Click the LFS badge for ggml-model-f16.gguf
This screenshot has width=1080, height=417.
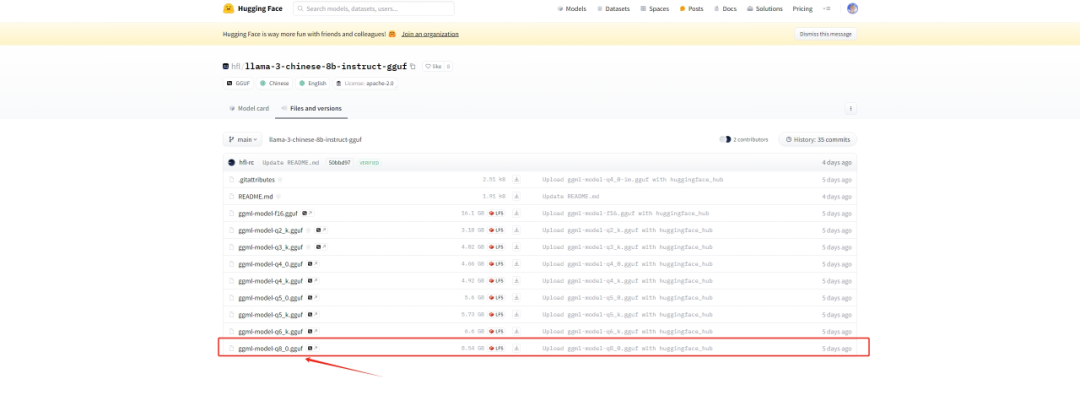pos(497,214)
